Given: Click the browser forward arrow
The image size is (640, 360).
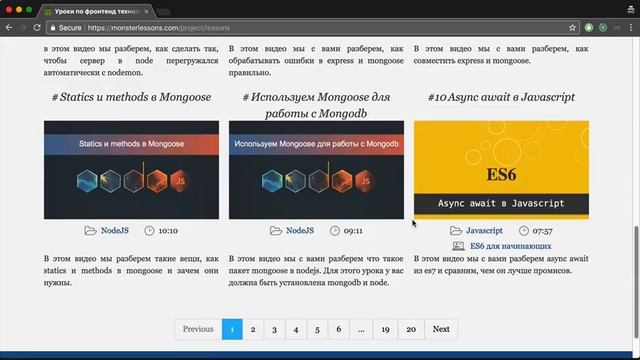Looking at the screenshot, I should click(x=23, y=28).
